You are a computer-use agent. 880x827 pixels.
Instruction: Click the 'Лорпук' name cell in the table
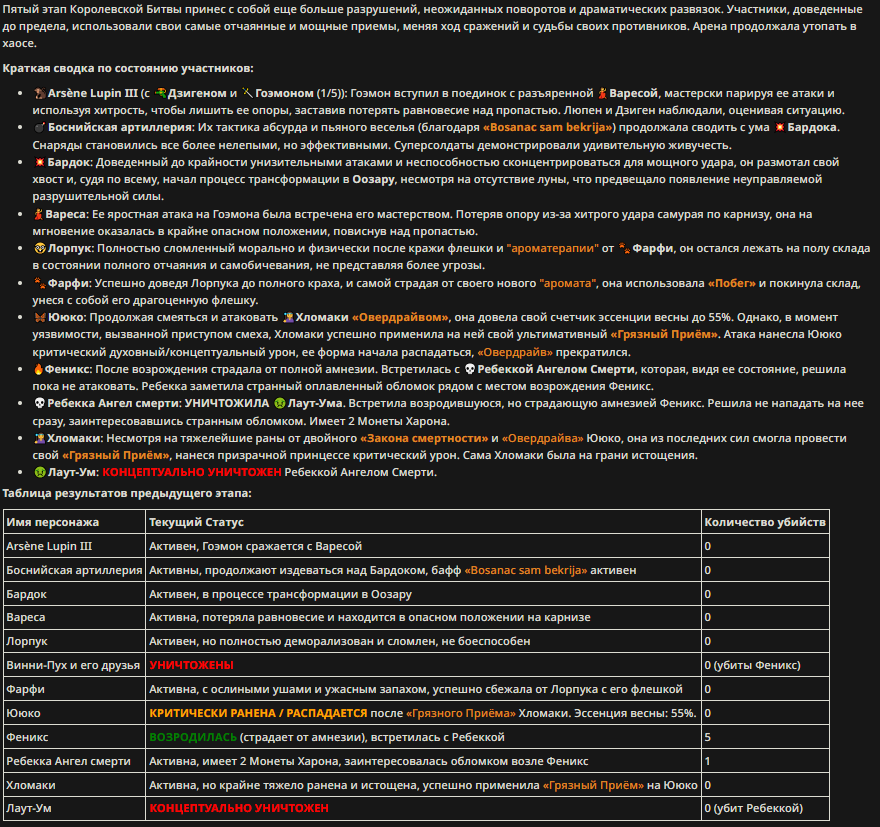tap(74, 641)
